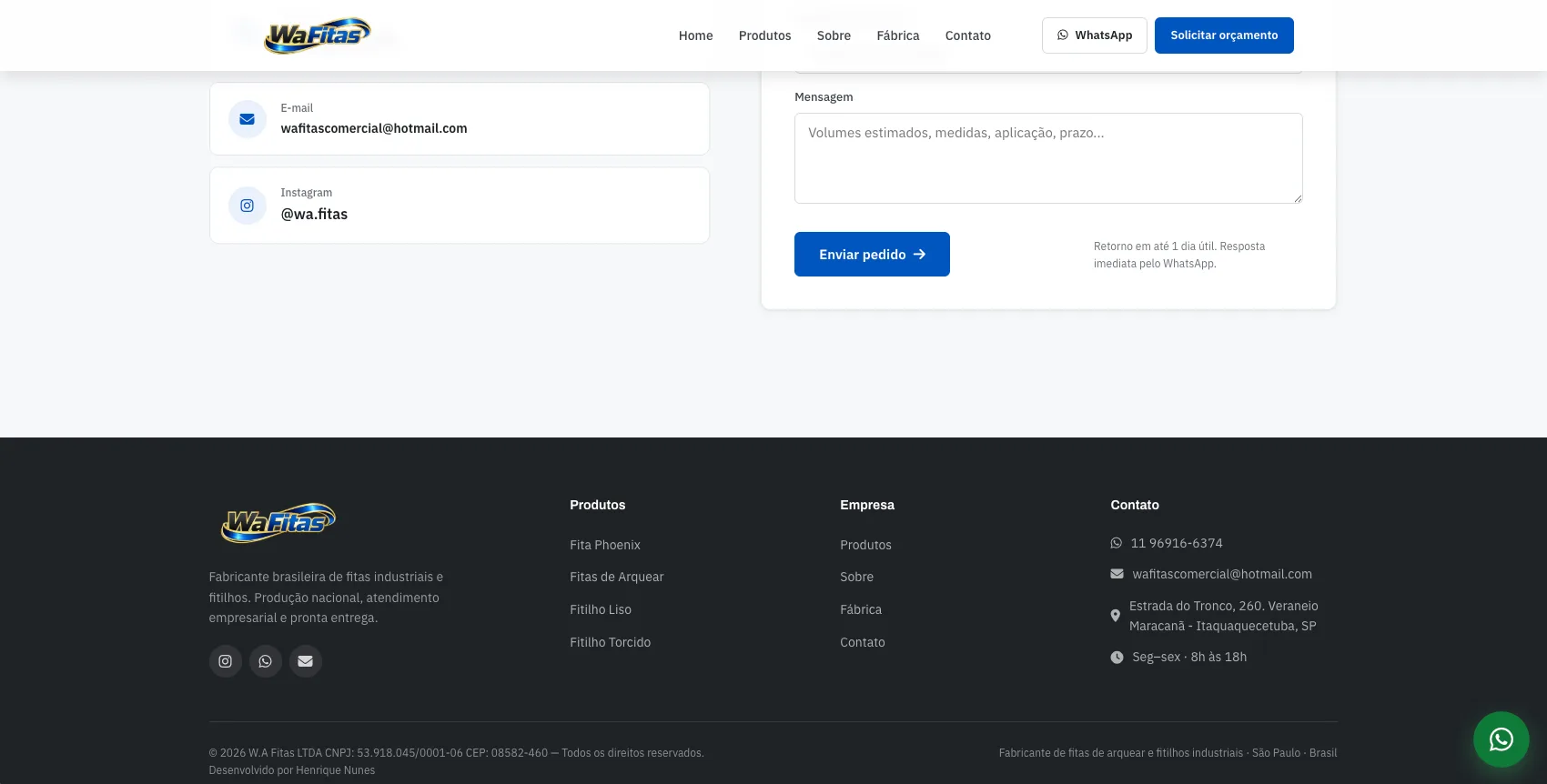Click the 'Fabricante brasileira de fitas industriais' description

coord(326,598)
